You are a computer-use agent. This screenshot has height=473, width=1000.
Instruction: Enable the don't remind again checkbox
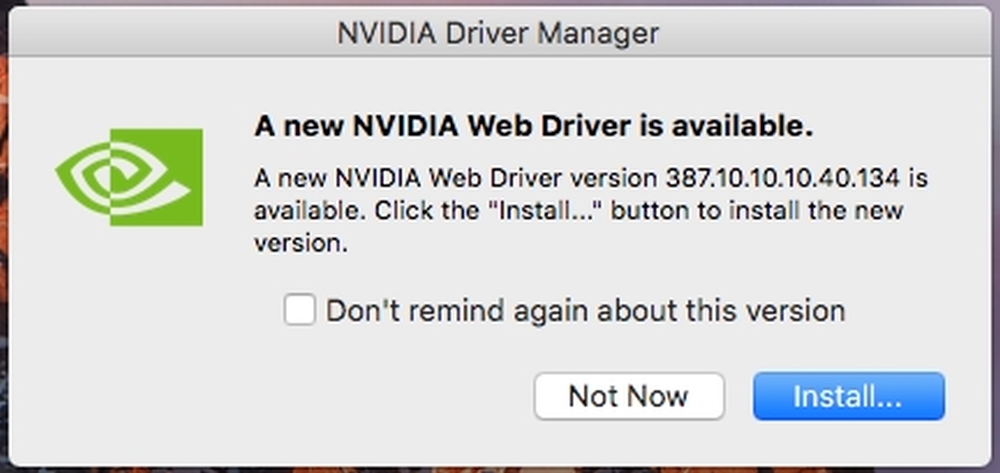click(299, 310)
